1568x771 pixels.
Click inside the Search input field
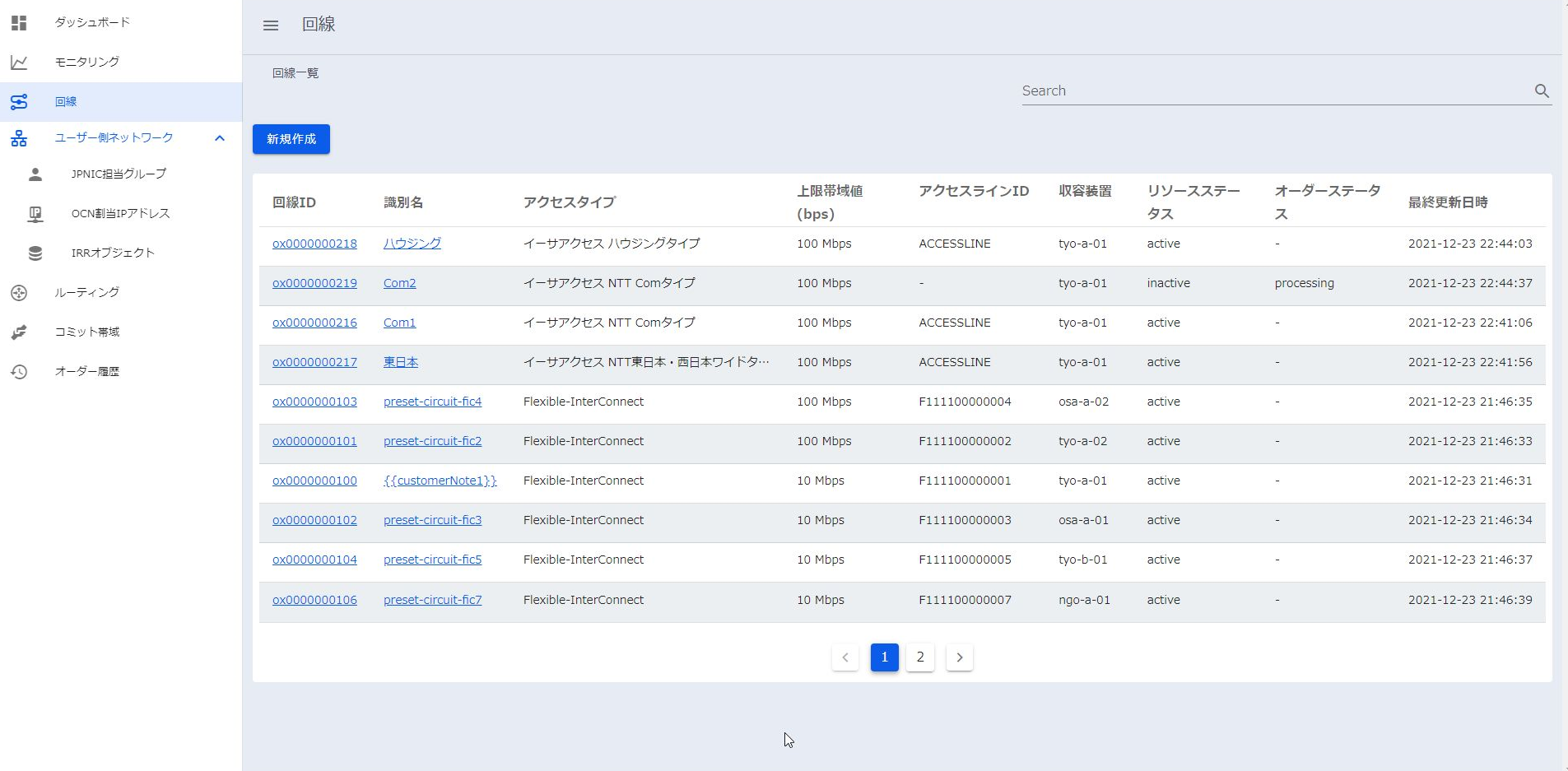[1272, 91]
